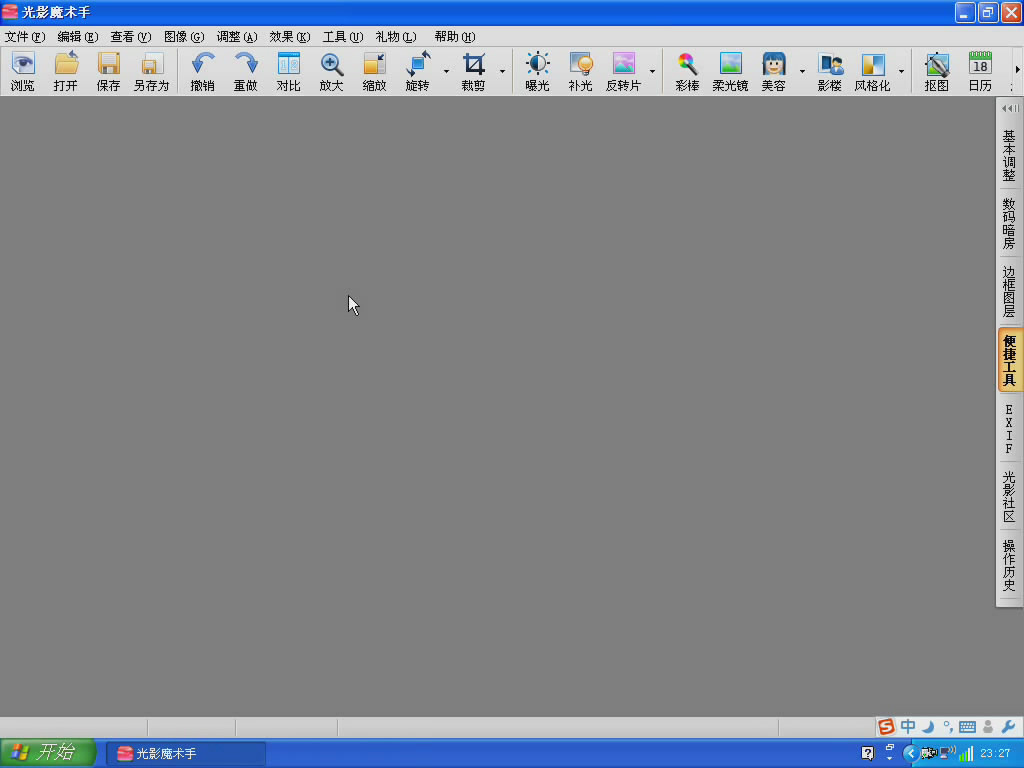Open the 日历 (calendar) tool icon

click(980, 71)
